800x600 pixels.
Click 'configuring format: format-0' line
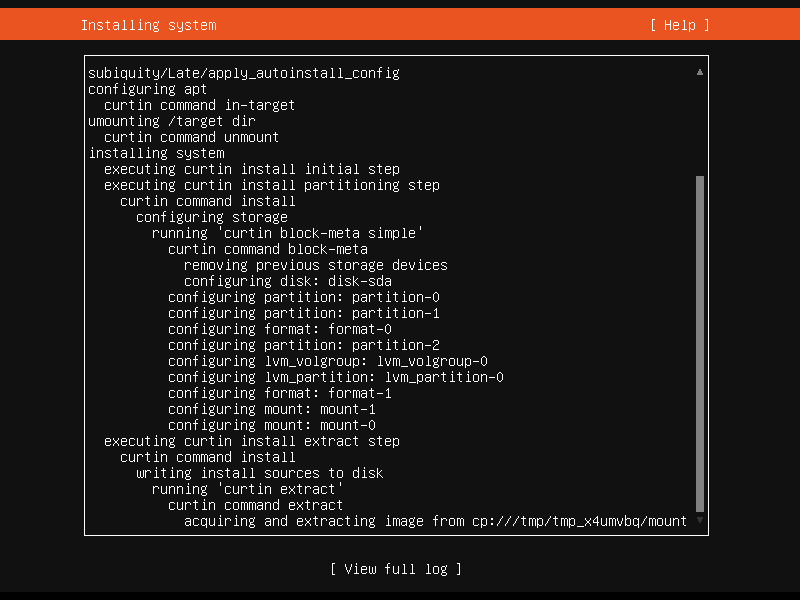click(280, 329)
